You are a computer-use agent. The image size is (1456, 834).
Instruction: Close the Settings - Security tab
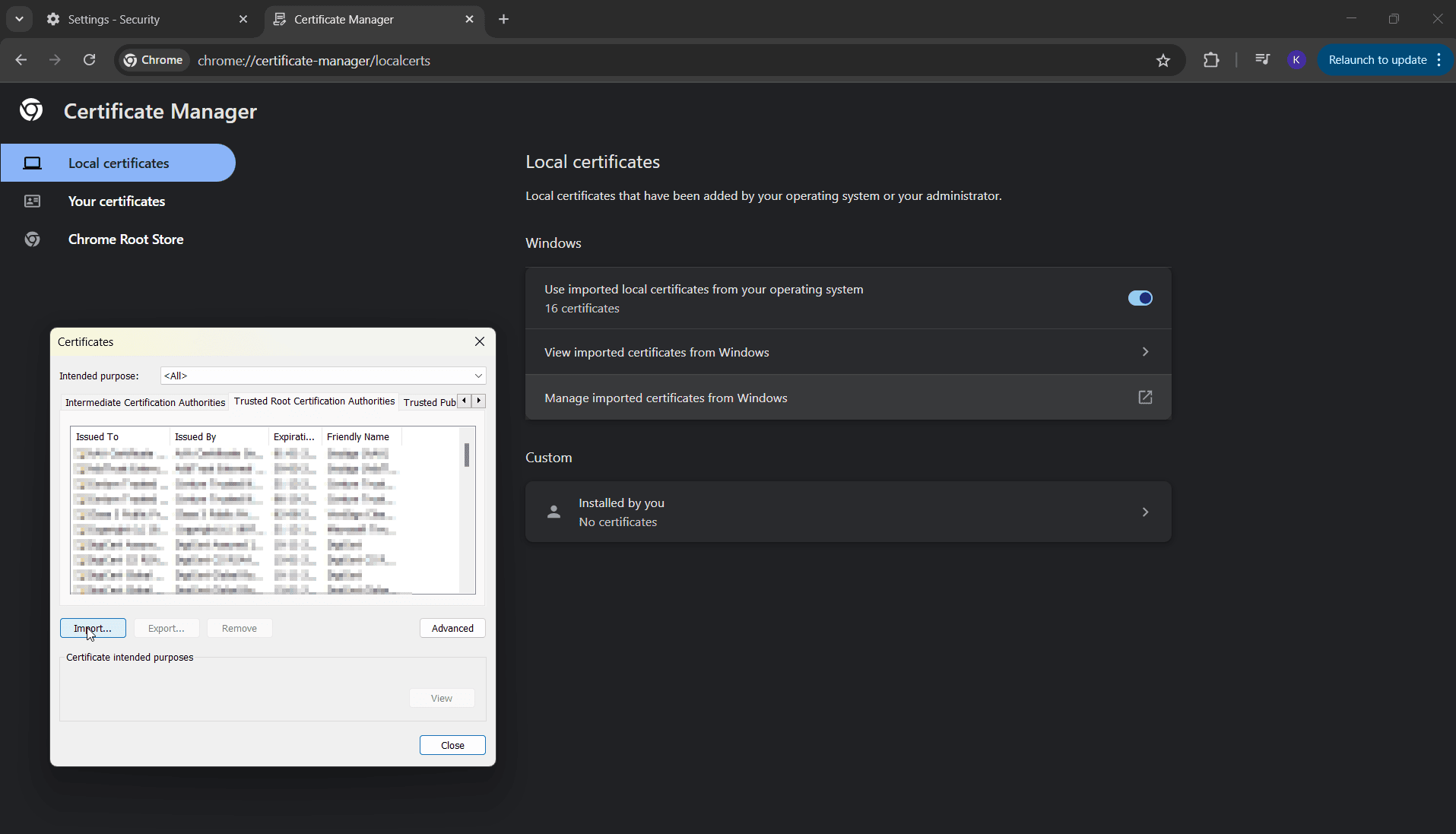tap(243, 19)
